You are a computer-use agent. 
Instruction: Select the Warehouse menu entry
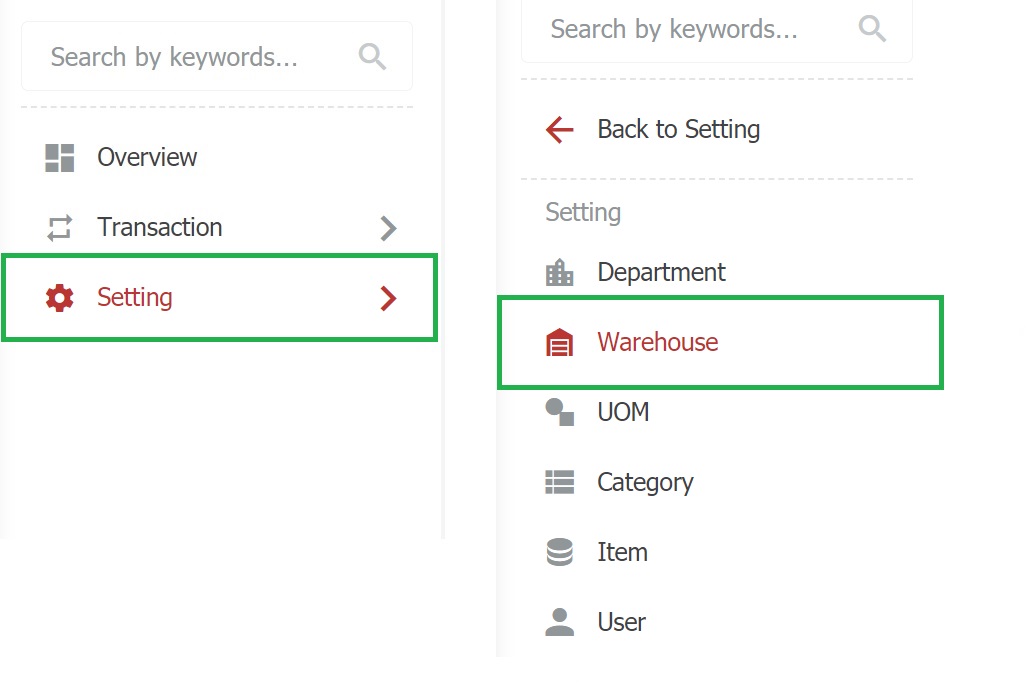(657, 343)
